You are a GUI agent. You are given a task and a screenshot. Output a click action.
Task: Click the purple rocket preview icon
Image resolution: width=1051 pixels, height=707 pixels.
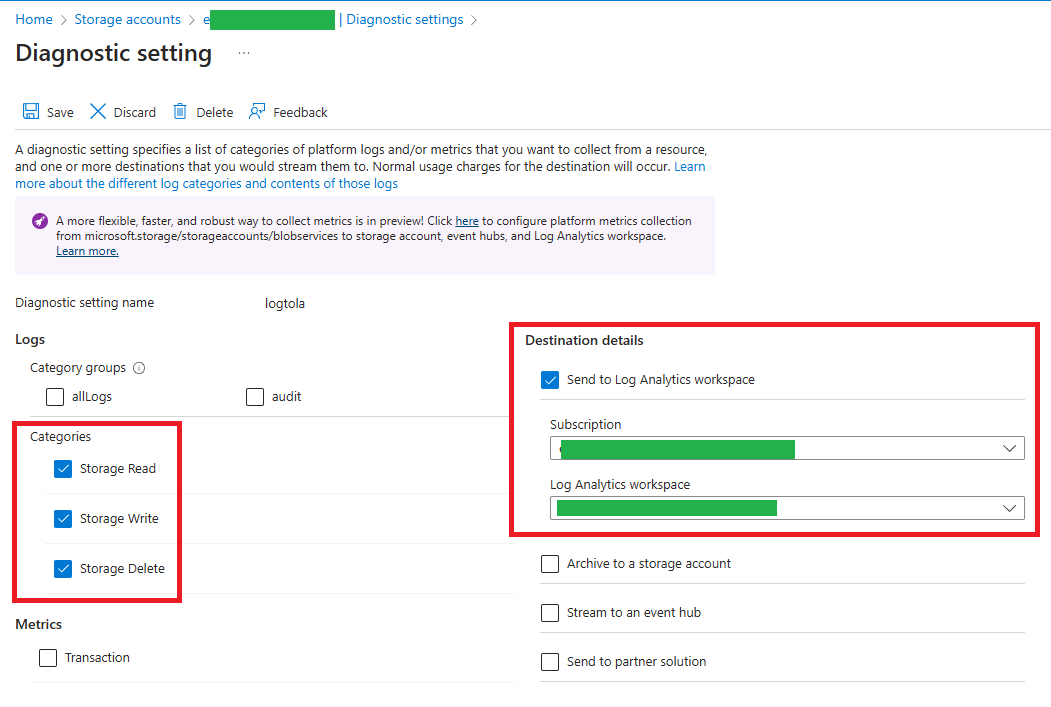[40, 221]
